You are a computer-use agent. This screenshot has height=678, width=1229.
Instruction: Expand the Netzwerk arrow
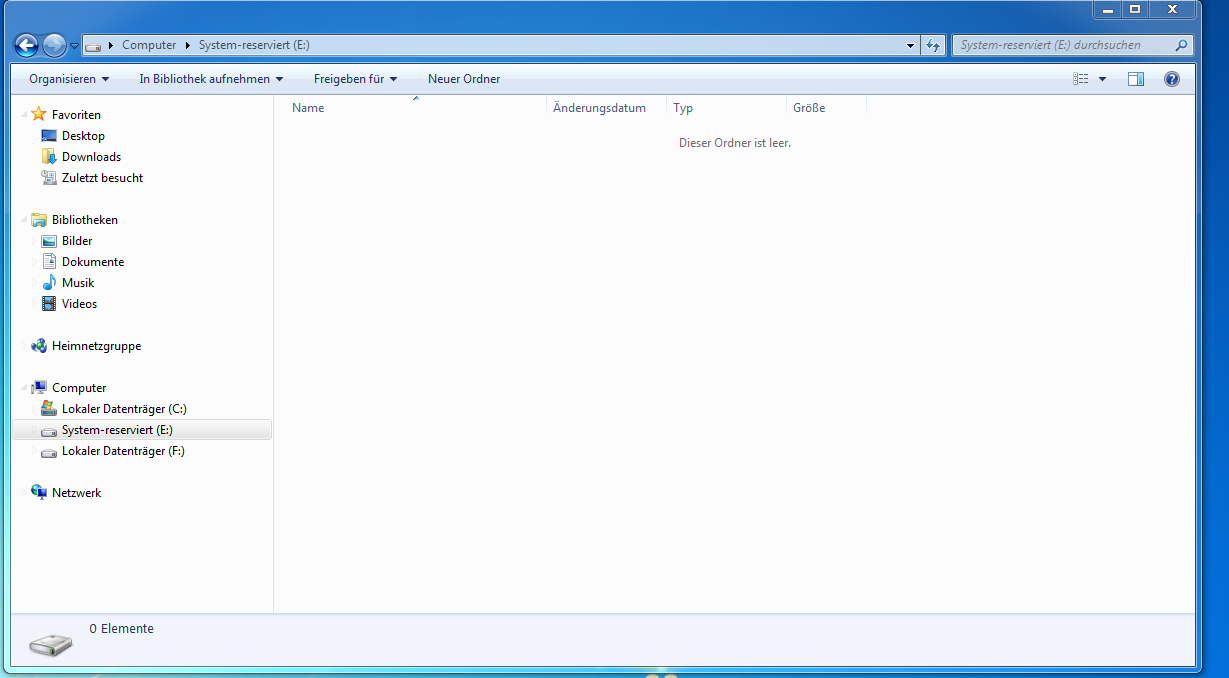24,493
